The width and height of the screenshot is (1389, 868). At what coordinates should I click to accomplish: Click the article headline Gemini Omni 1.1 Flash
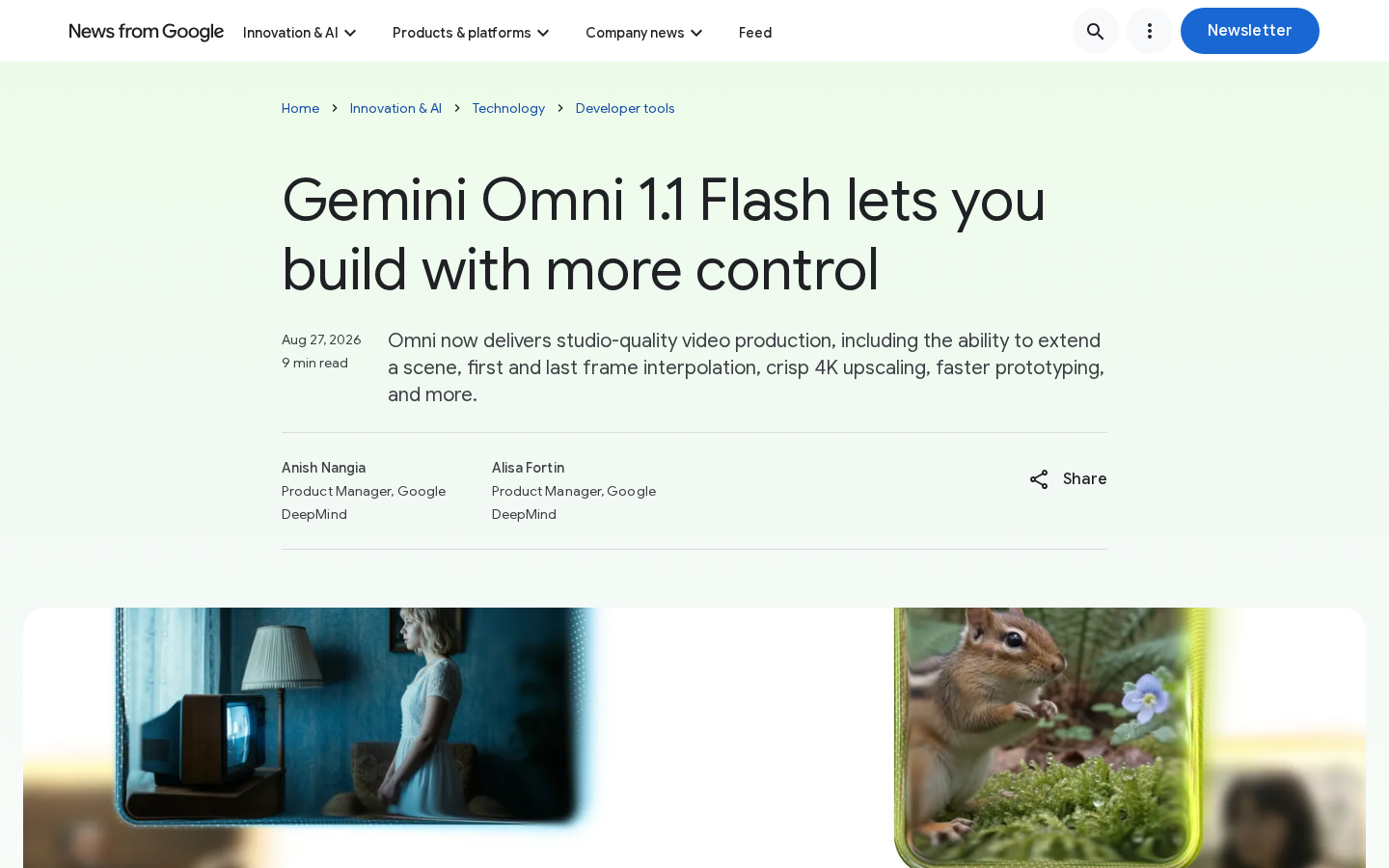coord(664,234)
